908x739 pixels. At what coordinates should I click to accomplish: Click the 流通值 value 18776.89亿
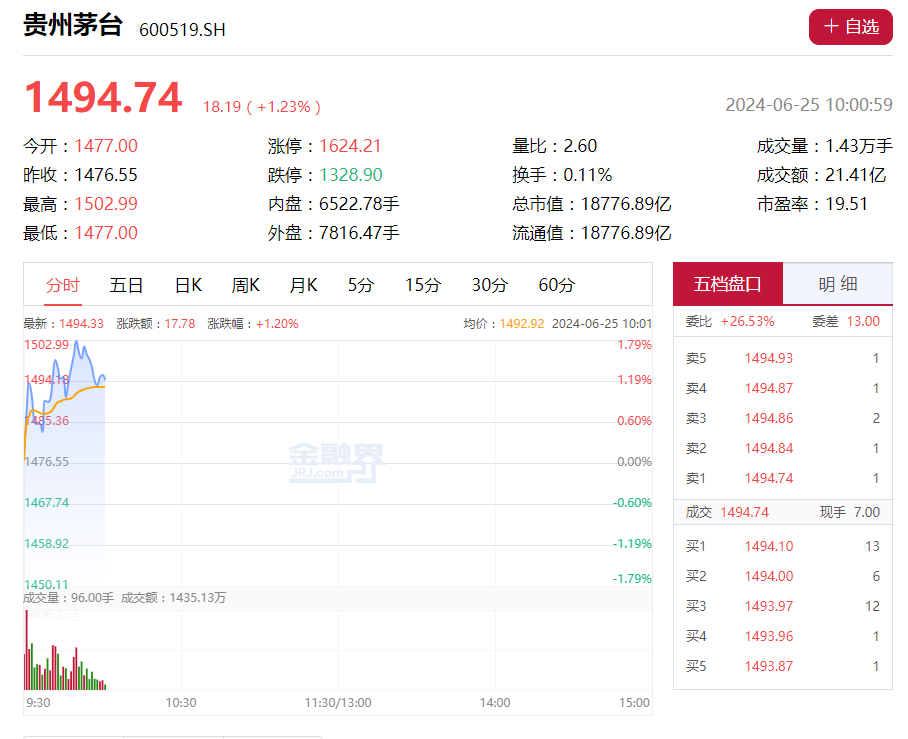(x=626, y=233)
